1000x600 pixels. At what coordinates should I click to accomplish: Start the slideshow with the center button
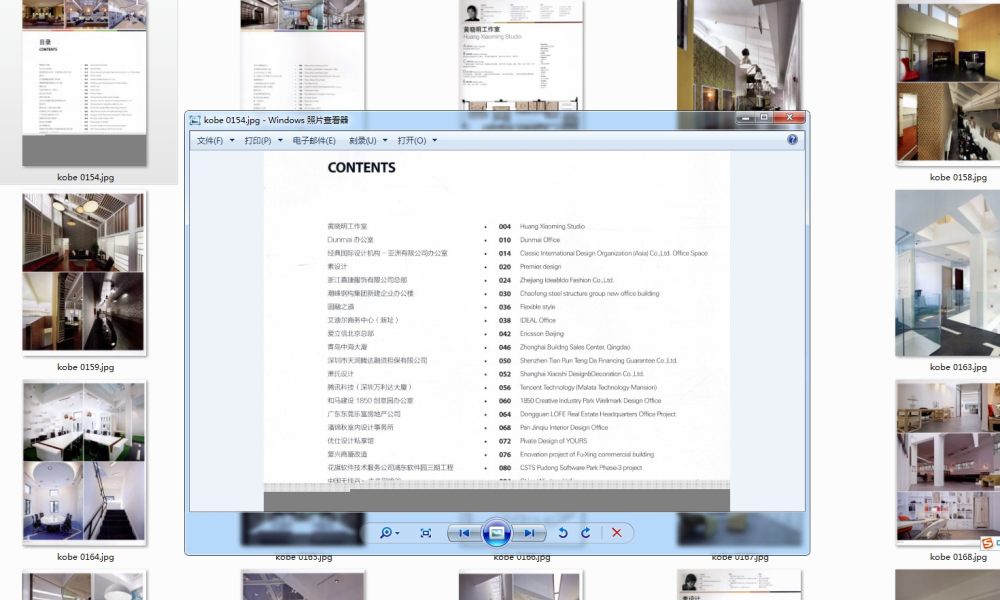pos(497,533)
